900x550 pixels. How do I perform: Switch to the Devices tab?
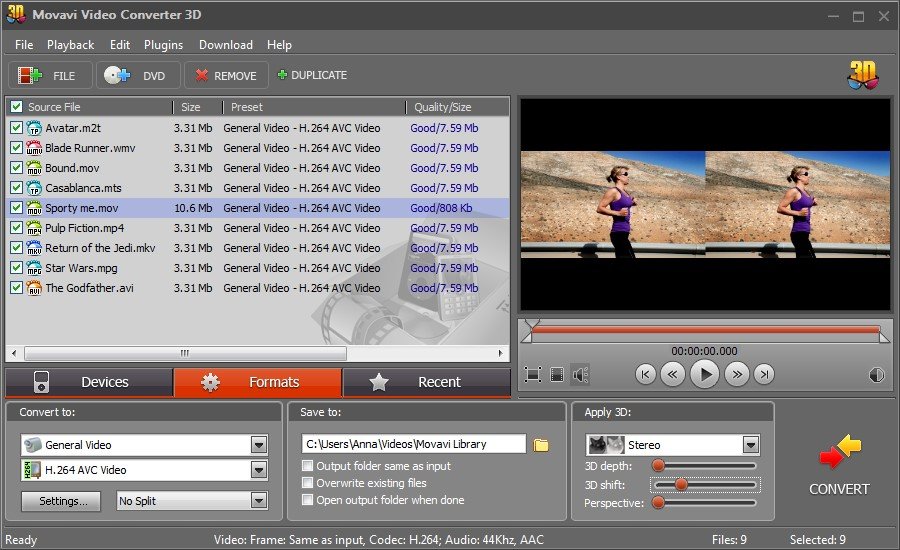coord(89,382)
